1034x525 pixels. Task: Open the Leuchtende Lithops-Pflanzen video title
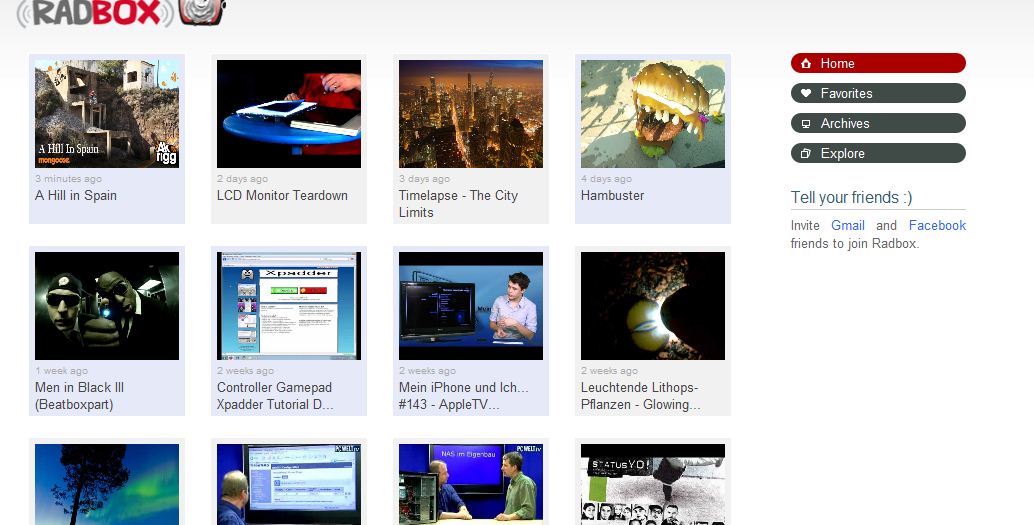coord(640,396)
